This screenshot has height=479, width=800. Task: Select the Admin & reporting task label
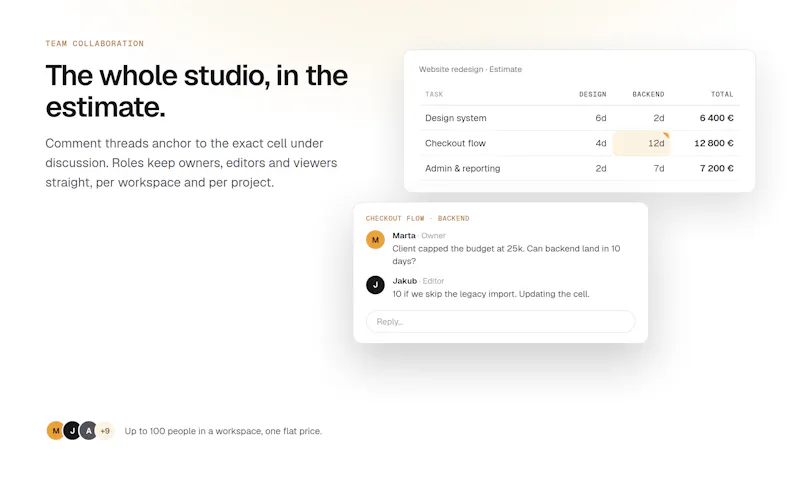click(462, 168)
